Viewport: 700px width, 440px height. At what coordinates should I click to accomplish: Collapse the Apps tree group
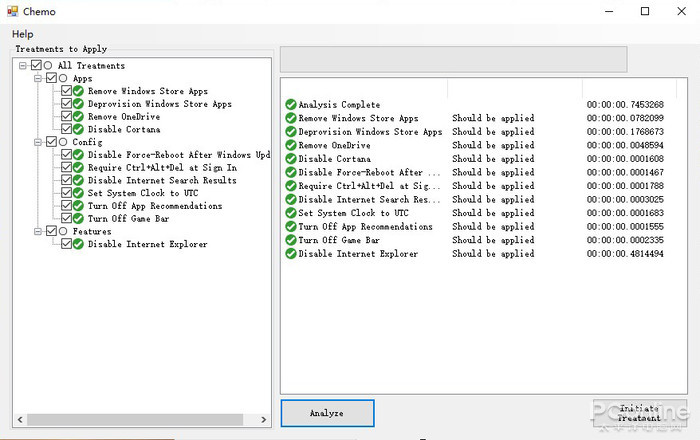tap(38, 78)
